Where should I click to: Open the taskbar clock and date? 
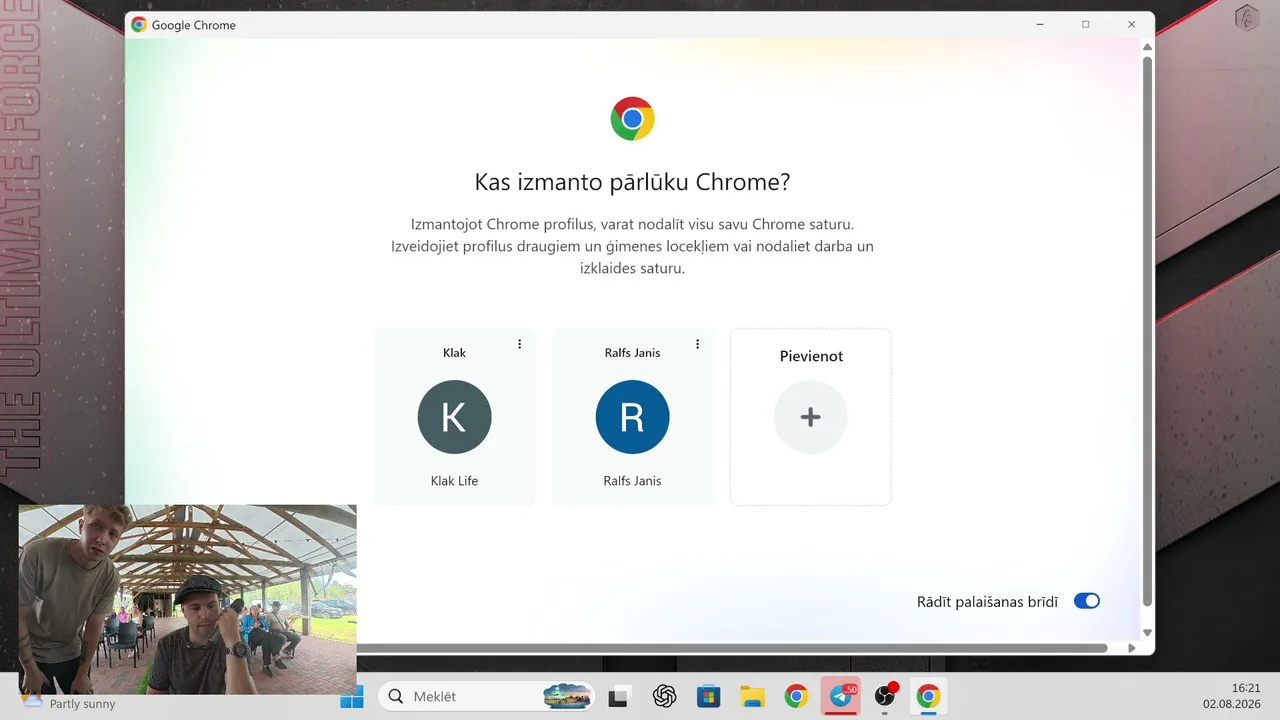1231,696
